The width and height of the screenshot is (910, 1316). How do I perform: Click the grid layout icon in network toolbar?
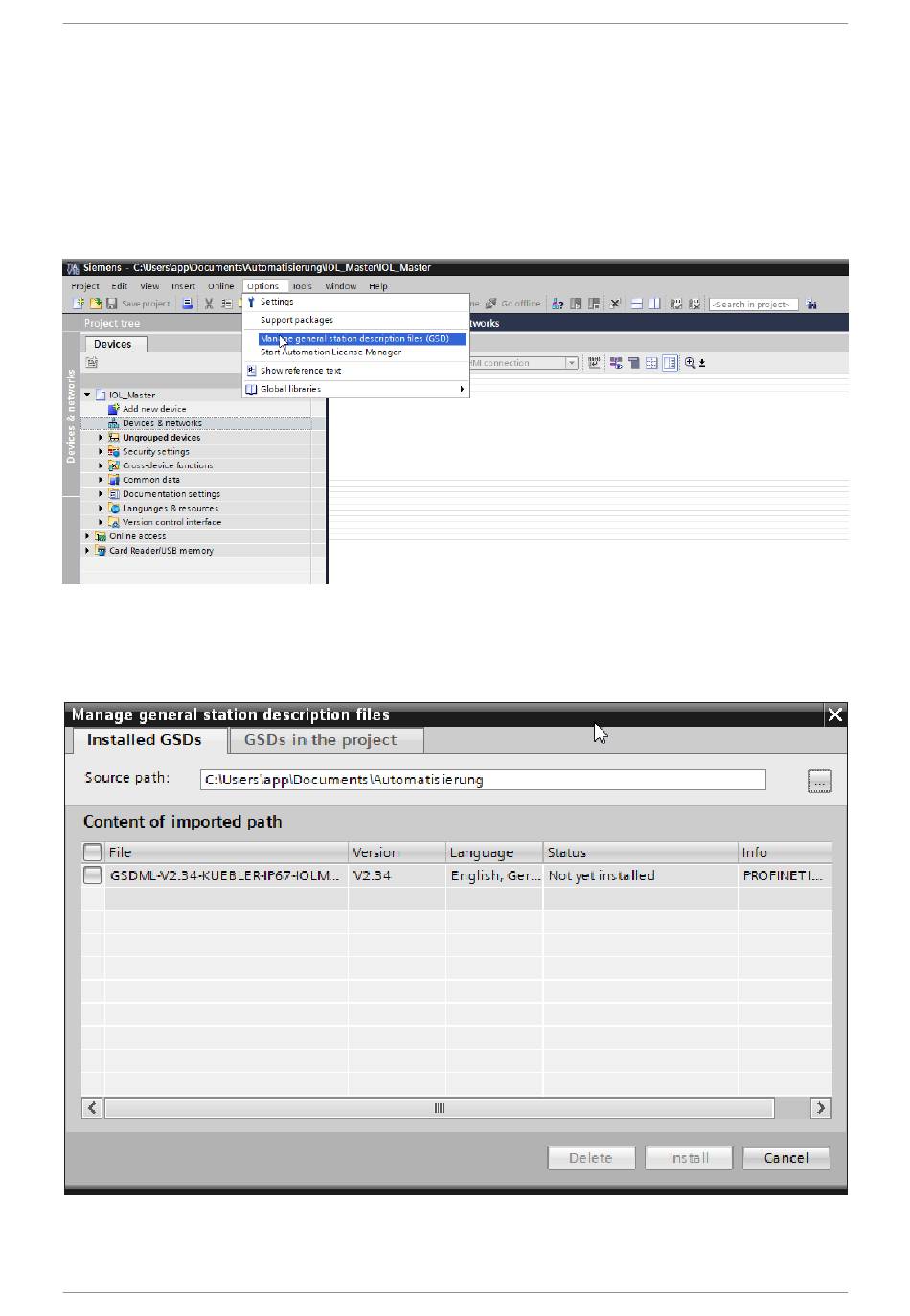(651, 363)
